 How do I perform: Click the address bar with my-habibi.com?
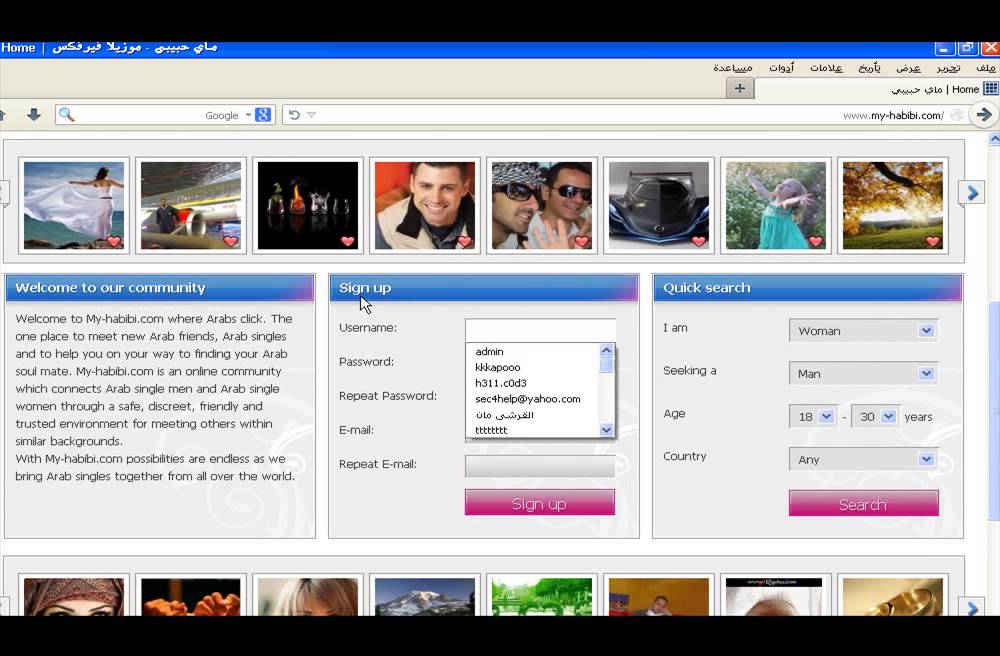point(625,115)
